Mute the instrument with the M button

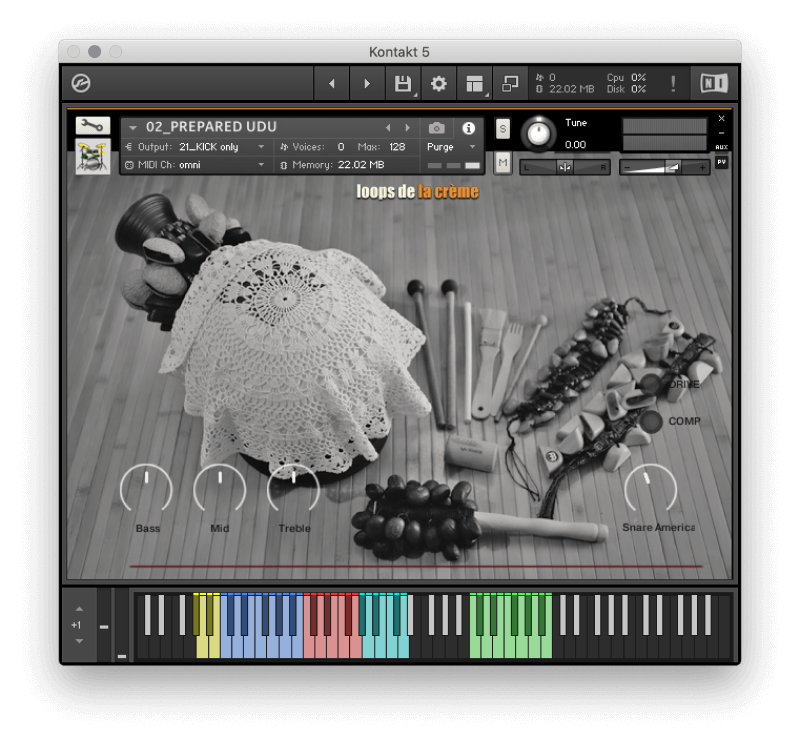503,163
